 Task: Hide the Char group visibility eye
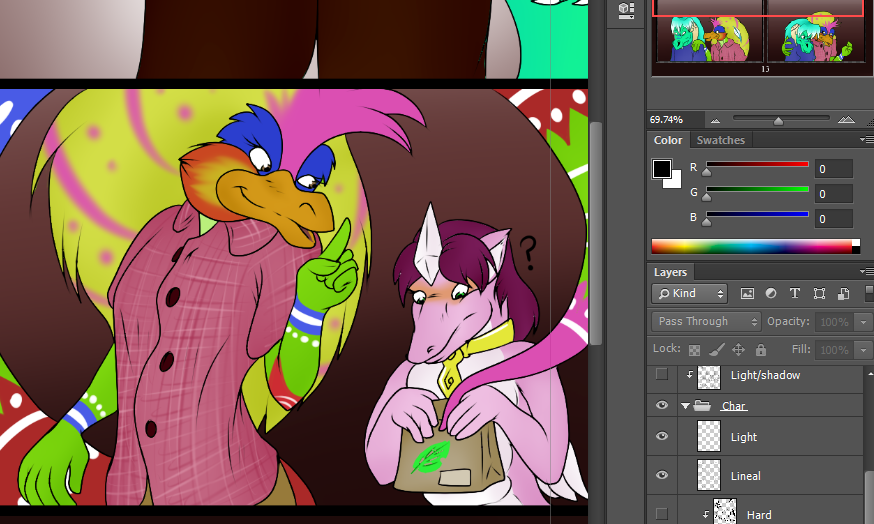click(x=662, y=405)
